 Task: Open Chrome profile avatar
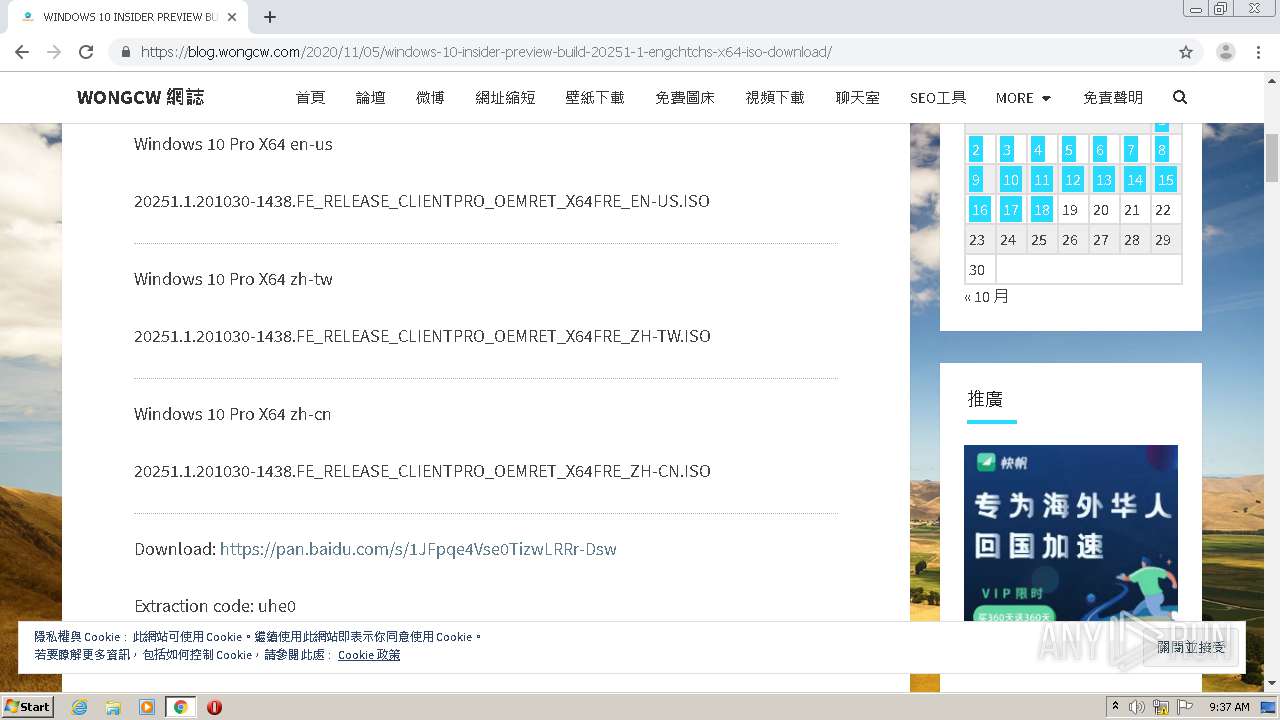(1225, 52)
